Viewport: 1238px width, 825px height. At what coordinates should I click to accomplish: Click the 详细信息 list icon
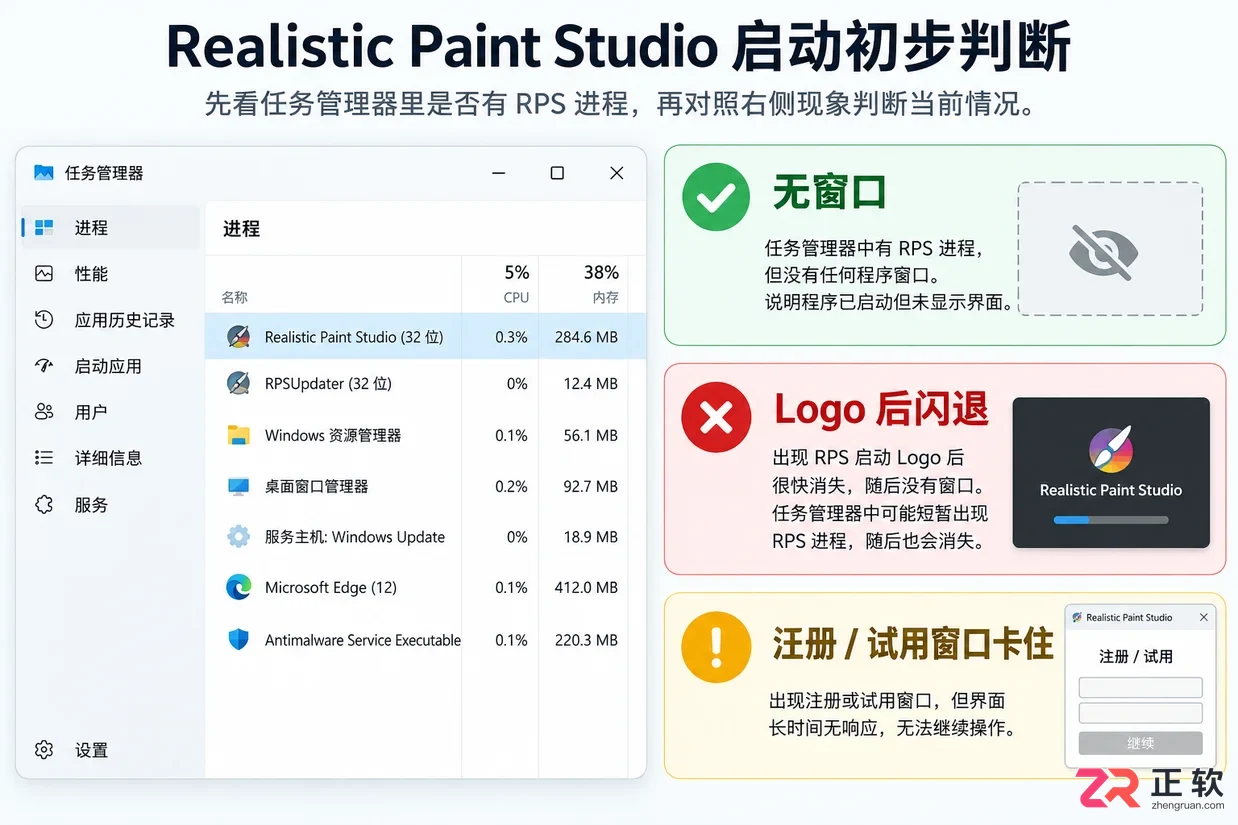click(x=44, y=458)
